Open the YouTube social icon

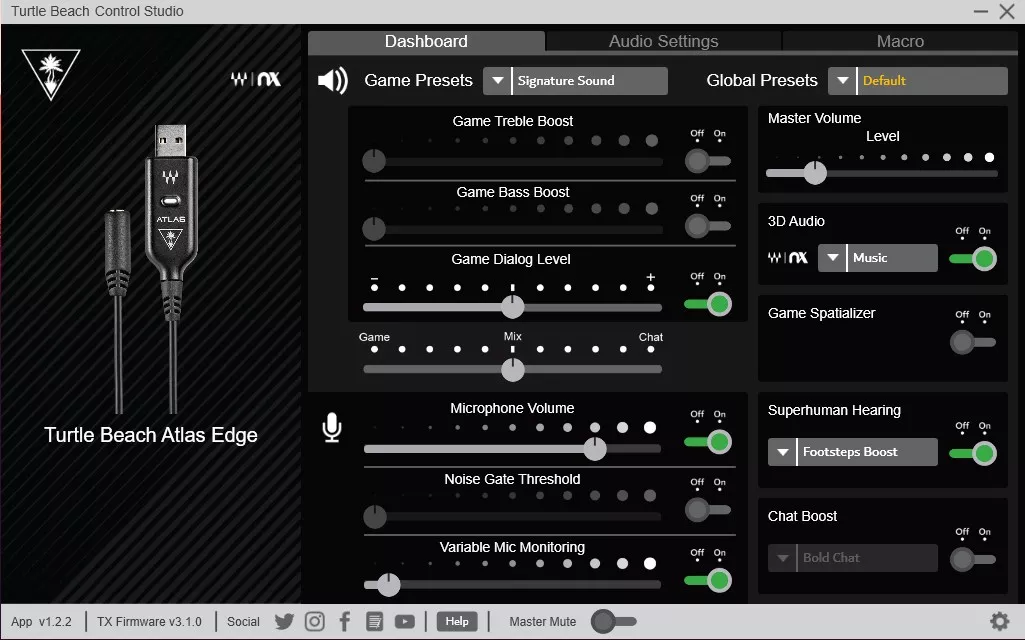pyautogui.click(x=405, y=622)
